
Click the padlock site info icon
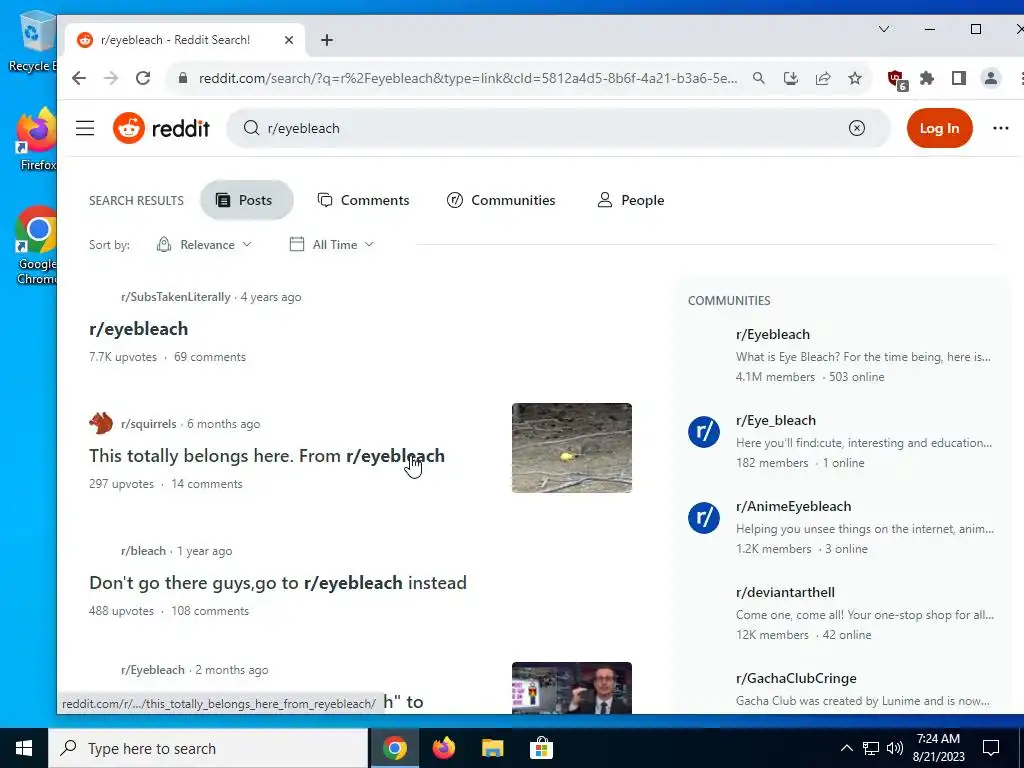click(x=183, y=78)
